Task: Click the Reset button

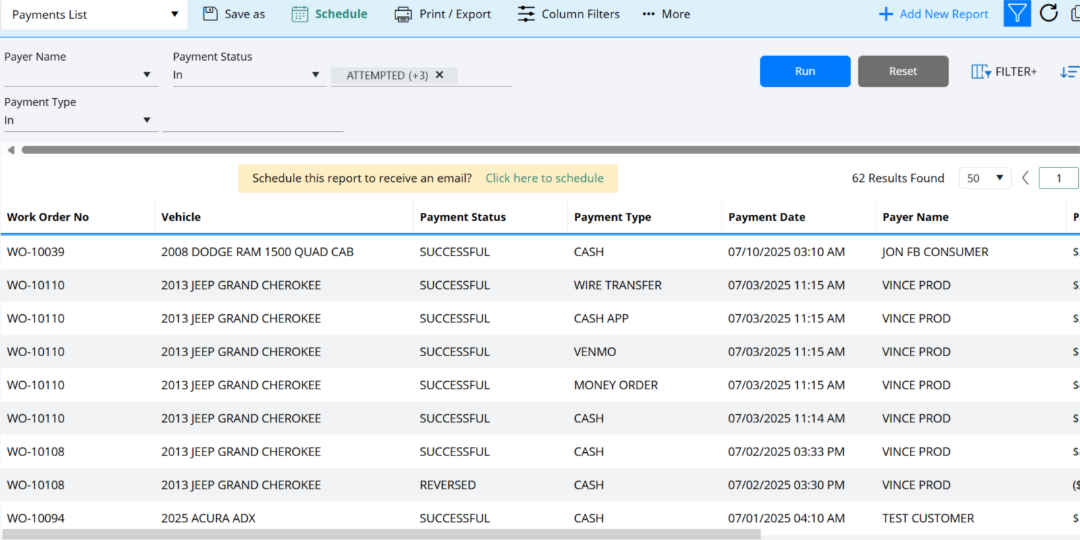Action: coord(903,71)
